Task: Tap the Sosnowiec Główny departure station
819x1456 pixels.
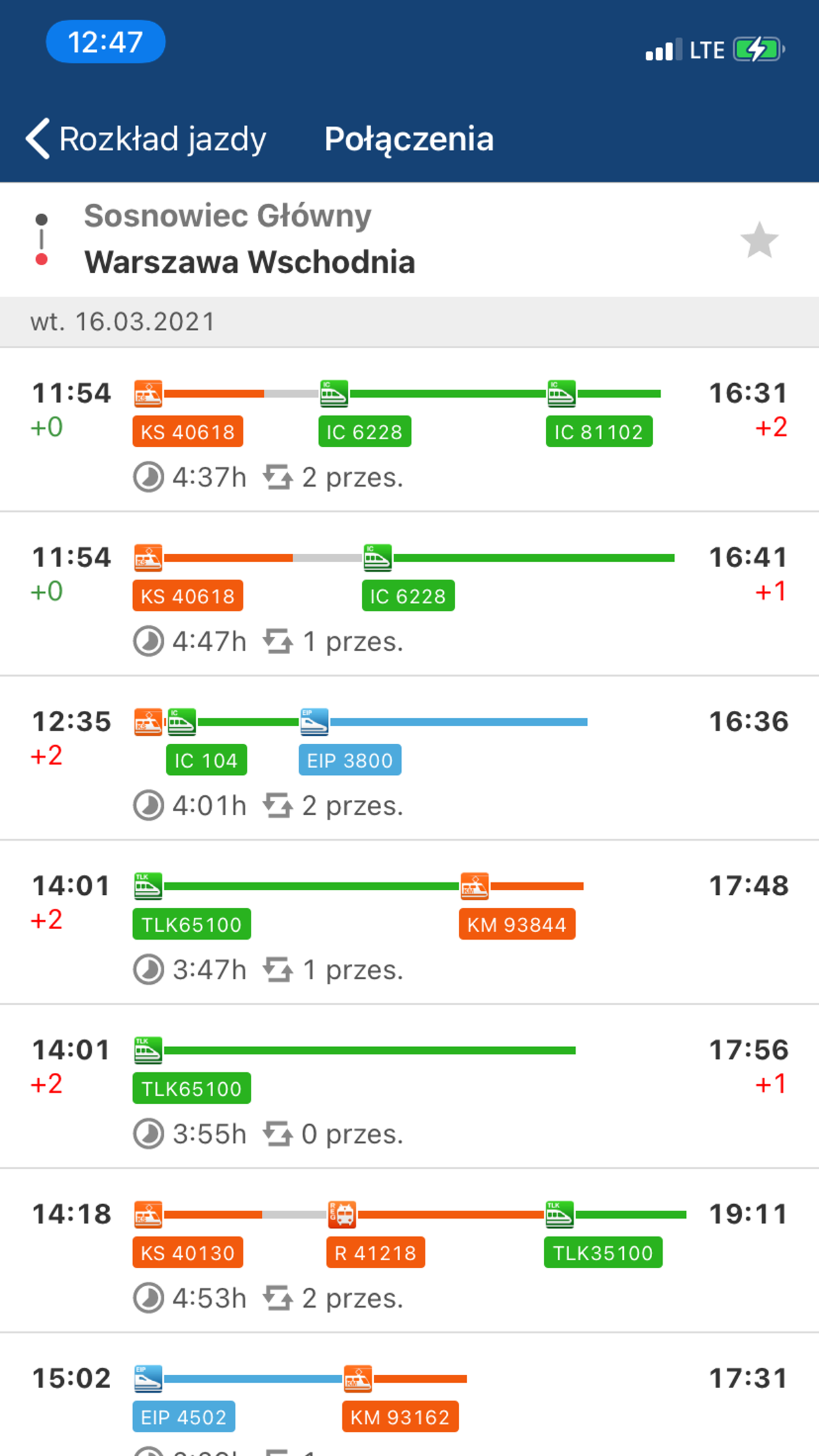Action: coord(228,216)
